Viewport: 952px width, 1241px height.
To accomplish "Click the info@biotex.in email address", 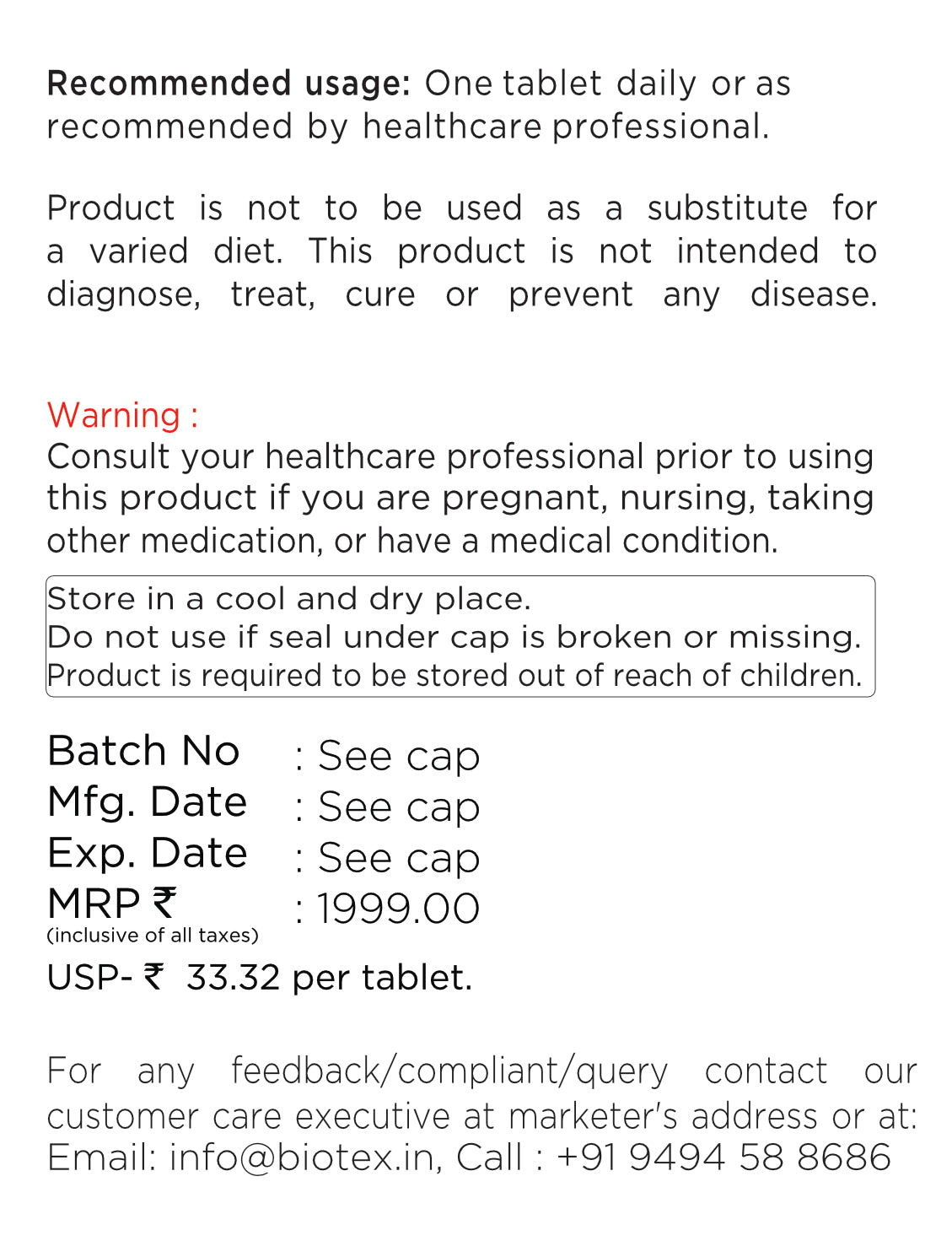I will click(x=302, y=1157).
